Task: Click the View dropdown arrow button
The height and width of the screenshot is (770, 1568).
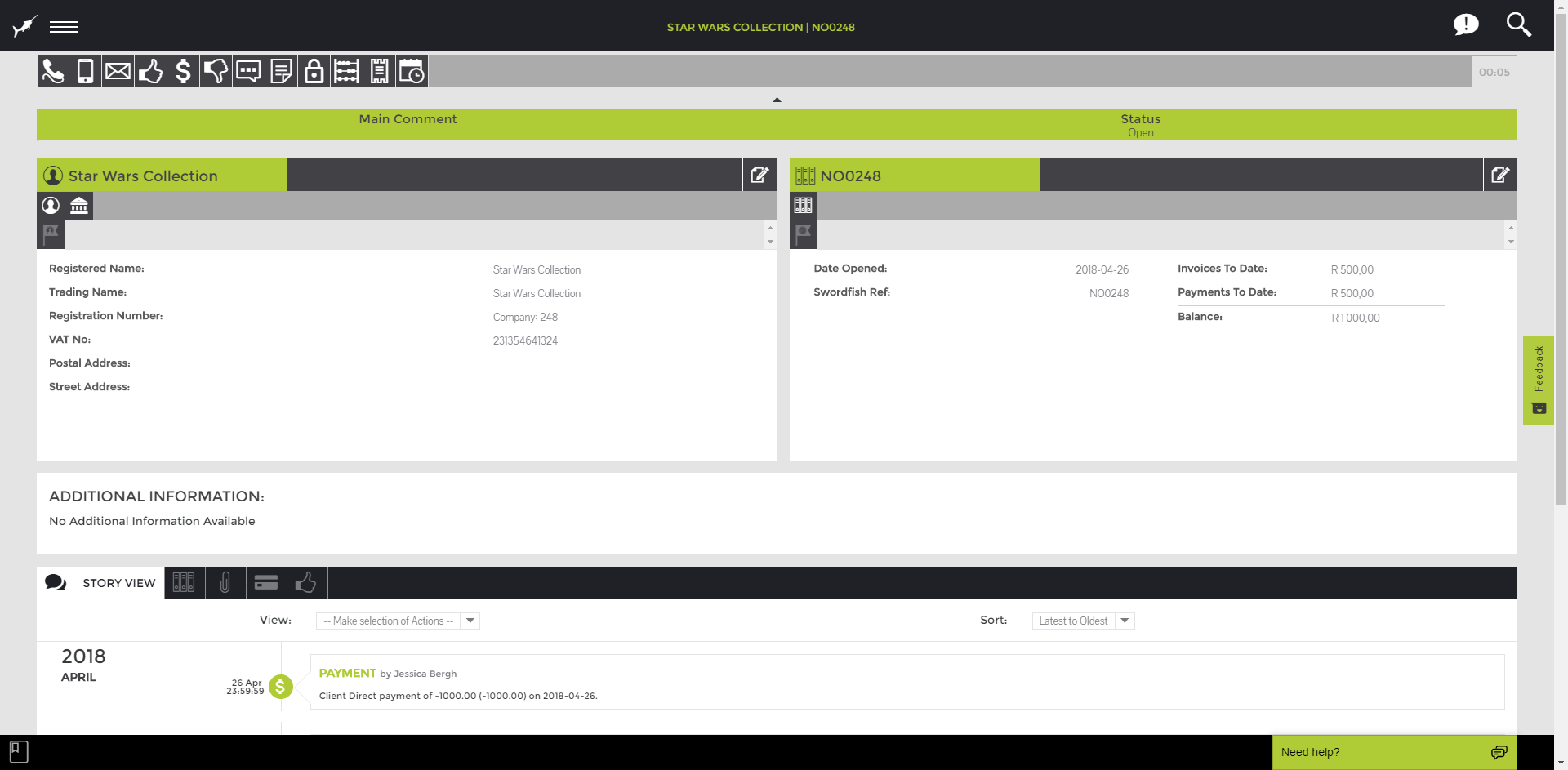Action: (470, 621)
